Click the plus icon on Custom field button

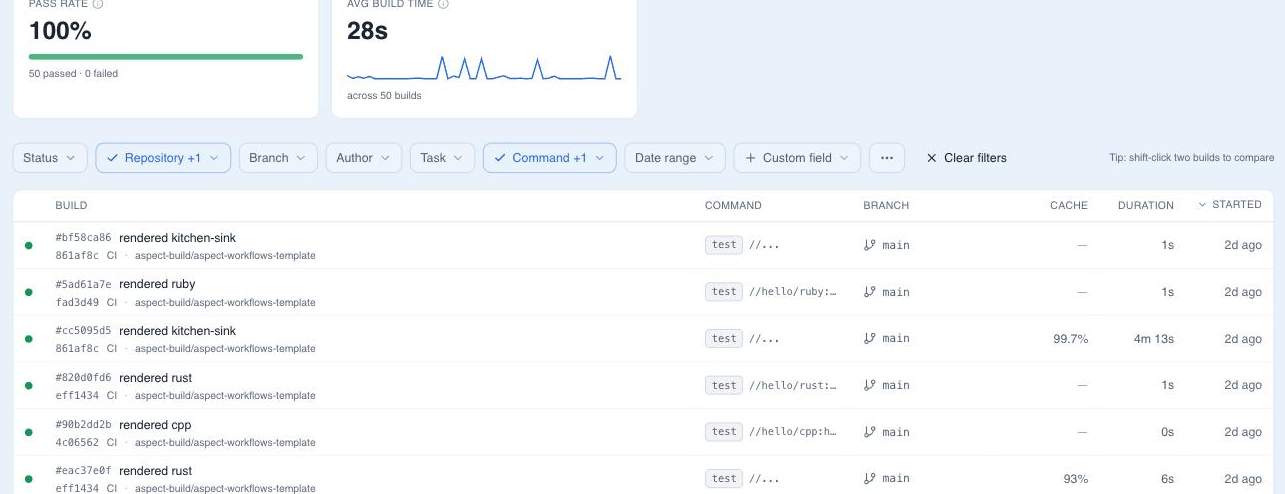point(751,158)
